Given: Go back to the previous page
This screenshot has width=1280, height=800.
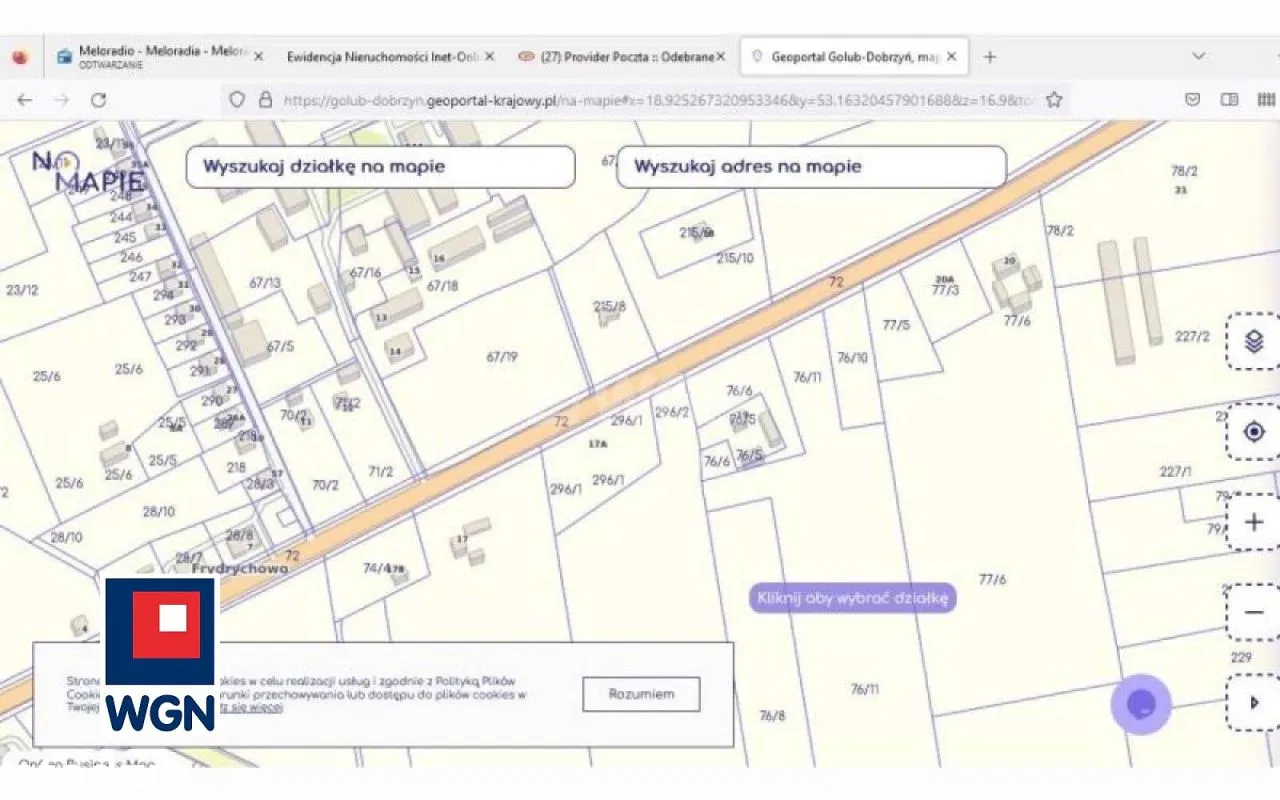Looking at the screenshot, I should click(x=25, y=100).
